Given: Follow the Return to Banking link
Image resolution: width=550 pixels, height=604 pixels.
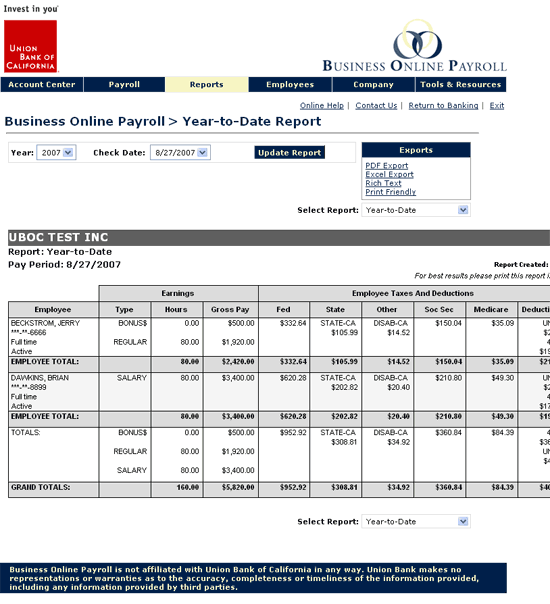Looking at the screenshot, I should point(443,106).
